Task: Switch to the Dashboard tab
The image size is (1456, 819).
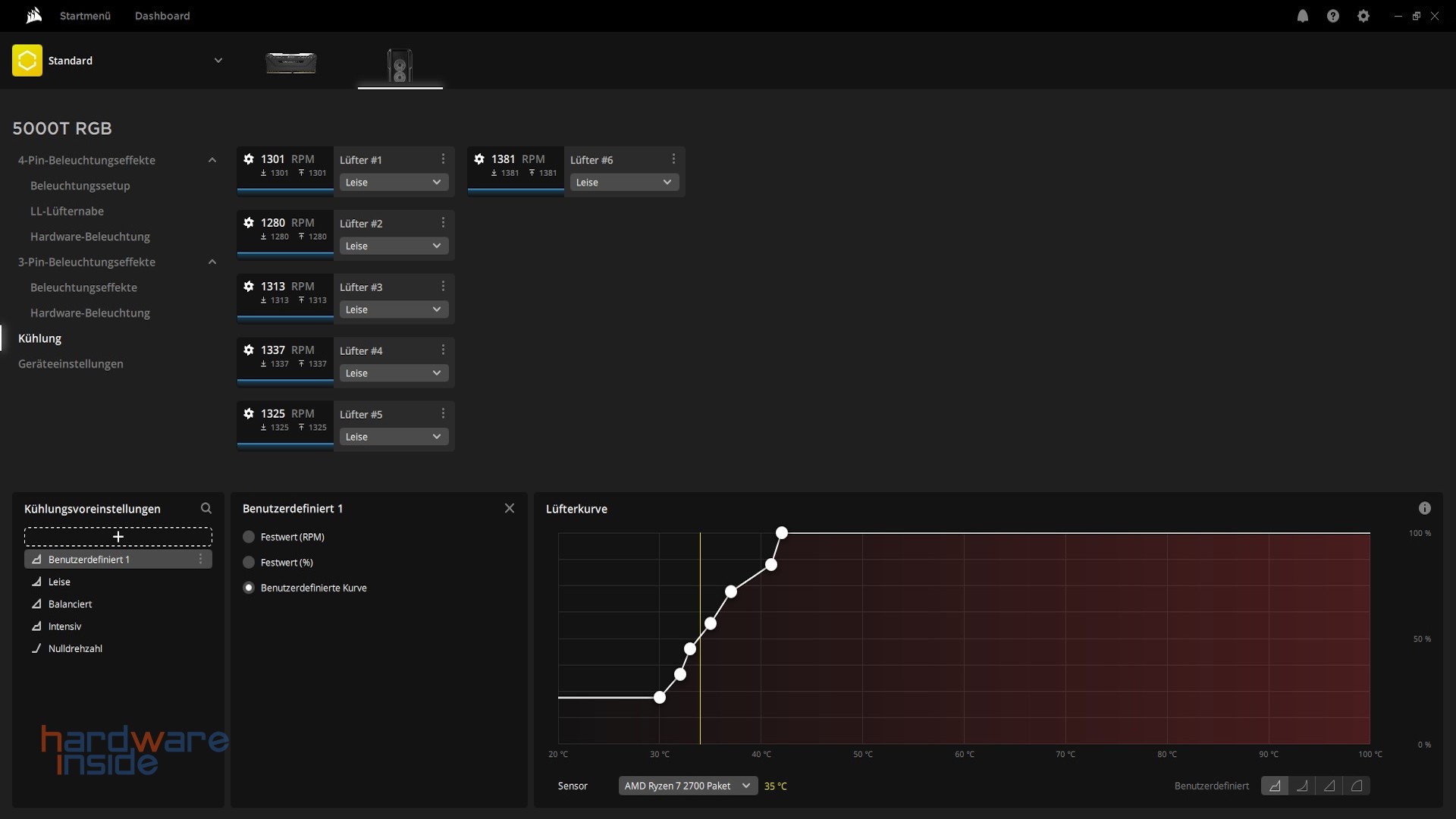Action: click(162, 16)
